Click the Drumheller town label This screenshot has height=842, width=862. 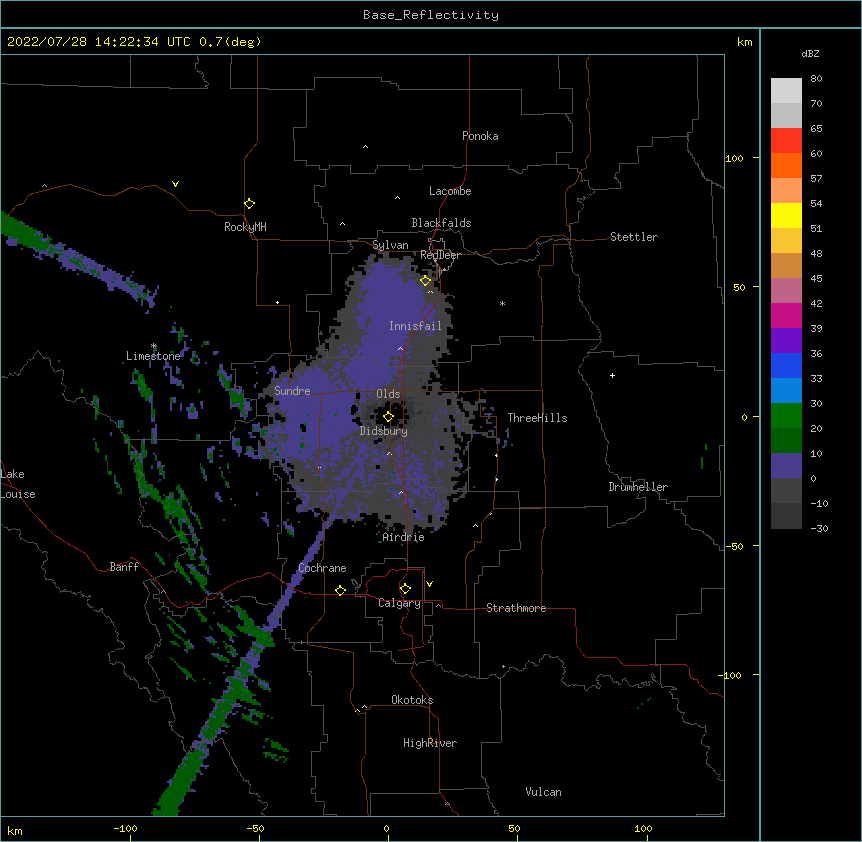point(638,487)
